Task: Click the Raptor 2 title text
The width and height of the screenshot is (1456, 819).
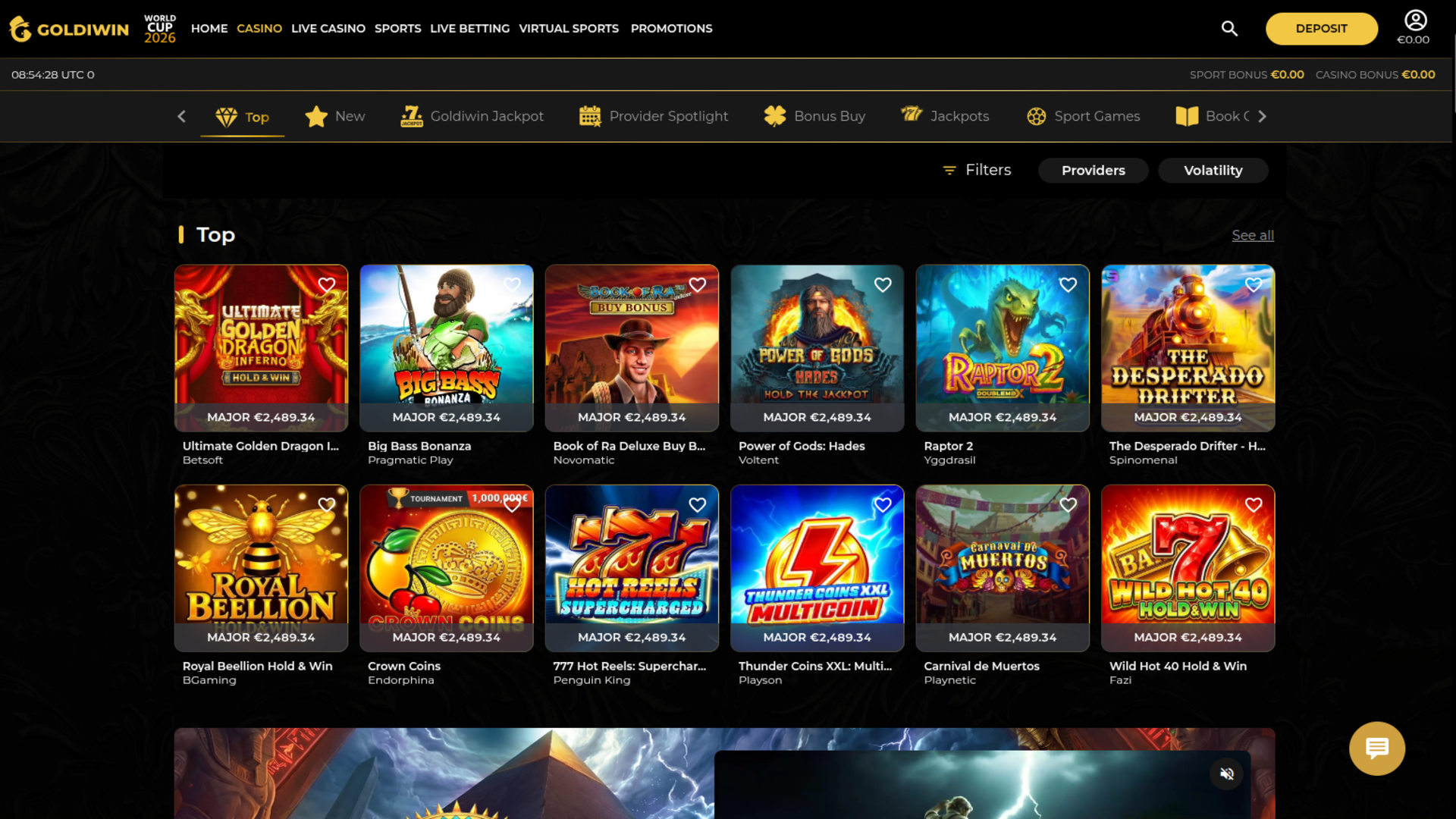Action: pos(948,446)
